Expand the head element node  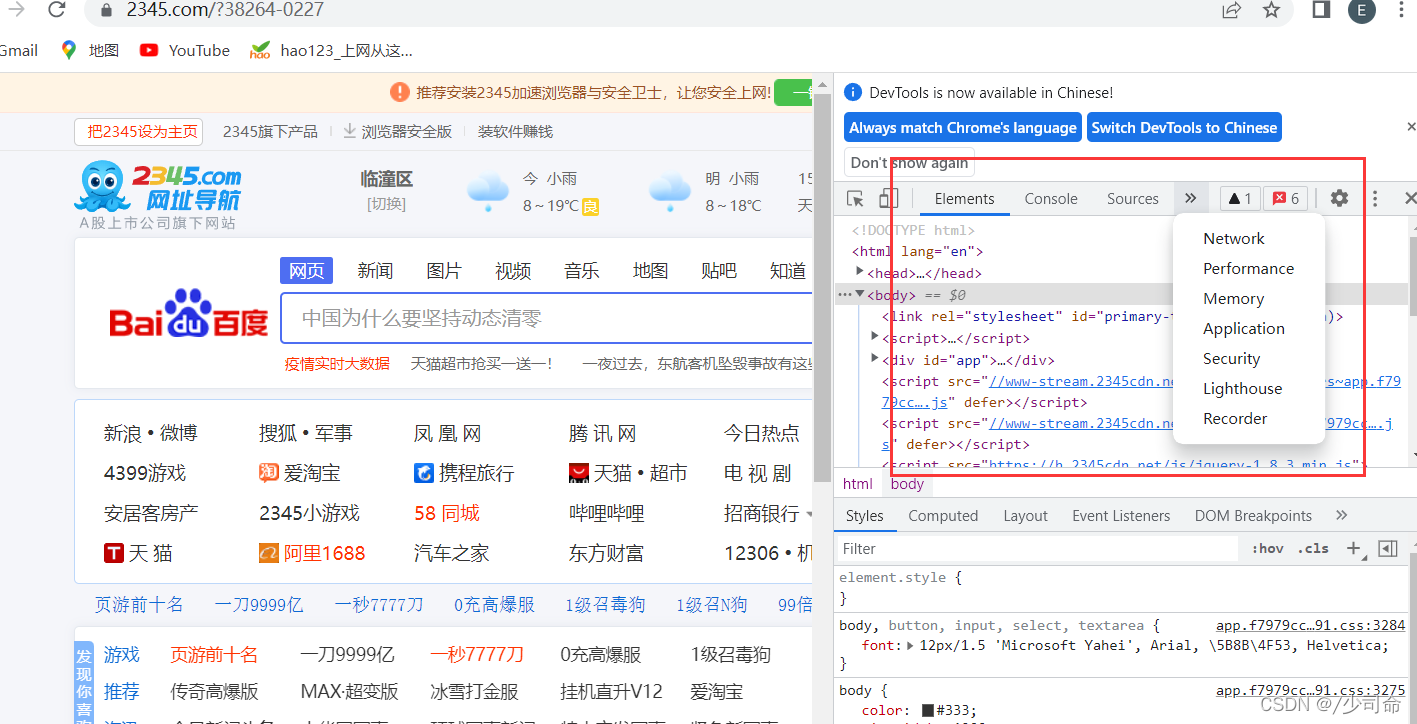click(860, 272)
